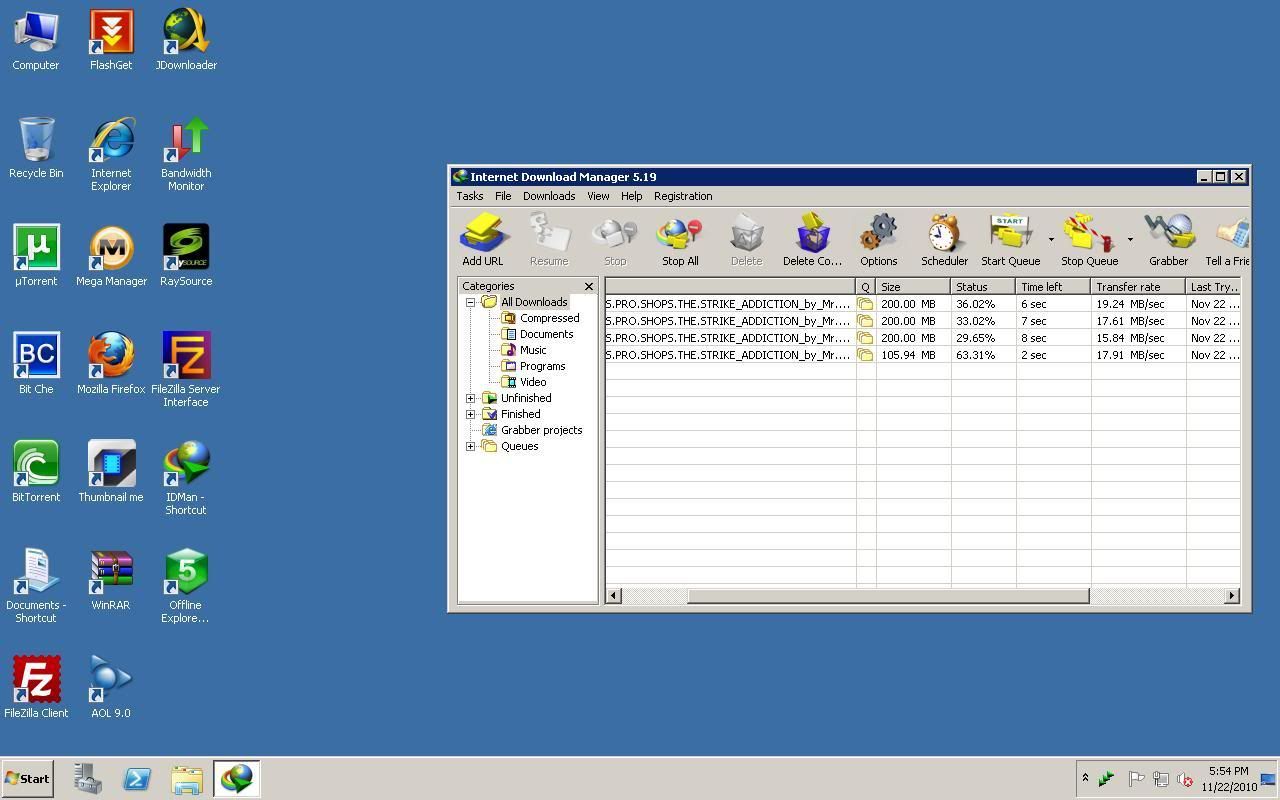Select the download at 33.02% status
Screen dimensions: 1280x800
923,321
